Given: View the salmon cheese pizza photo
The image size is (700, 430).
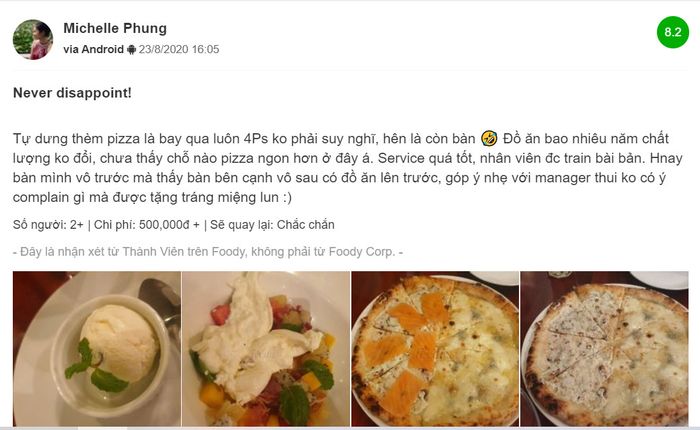Looking at the screenshot, I should tap(435, 348).
